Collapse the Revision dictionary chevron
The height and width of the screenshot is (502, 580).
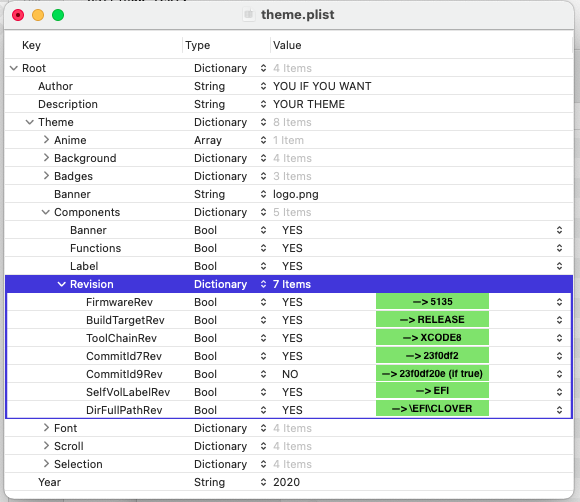pos(62,284)
